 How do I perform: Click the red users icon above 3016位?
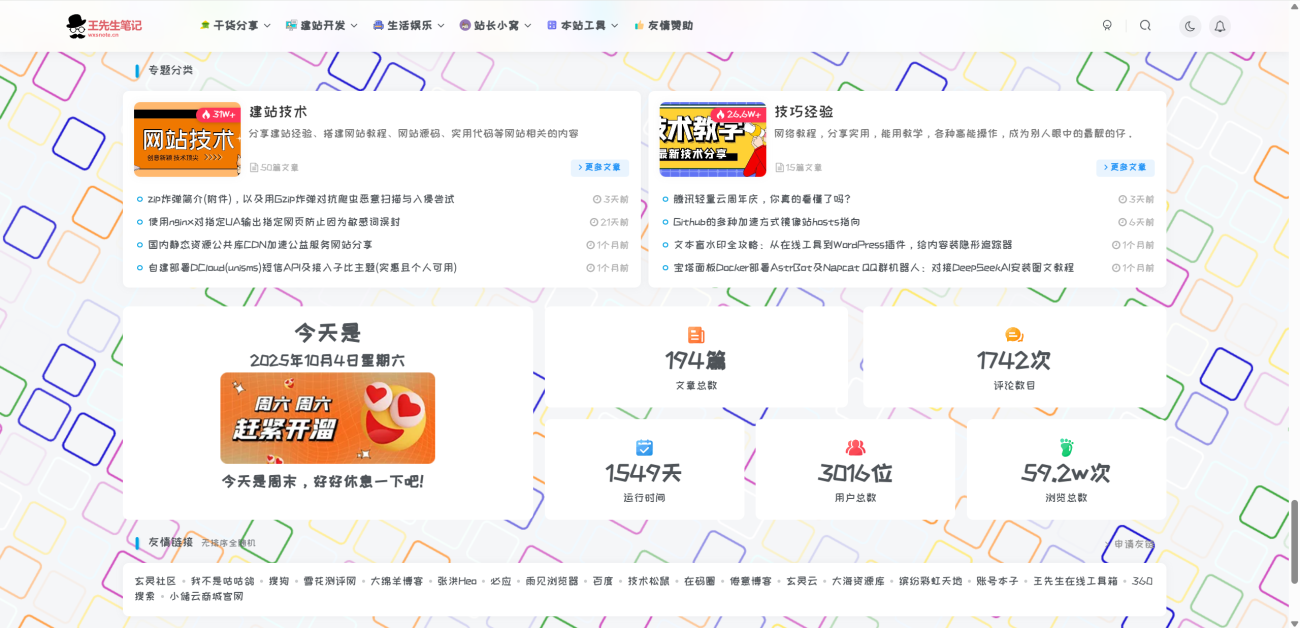coord(855,448)
